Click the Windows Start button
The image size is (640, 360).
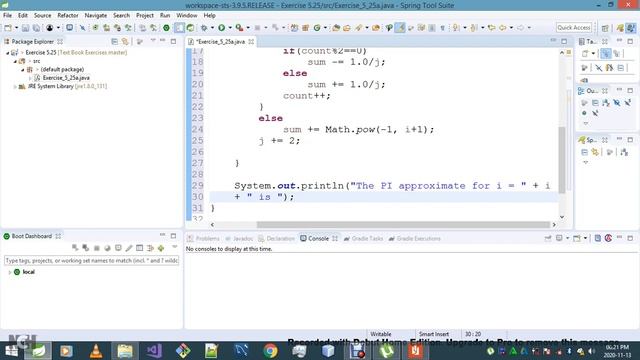(x=11, y=351)
